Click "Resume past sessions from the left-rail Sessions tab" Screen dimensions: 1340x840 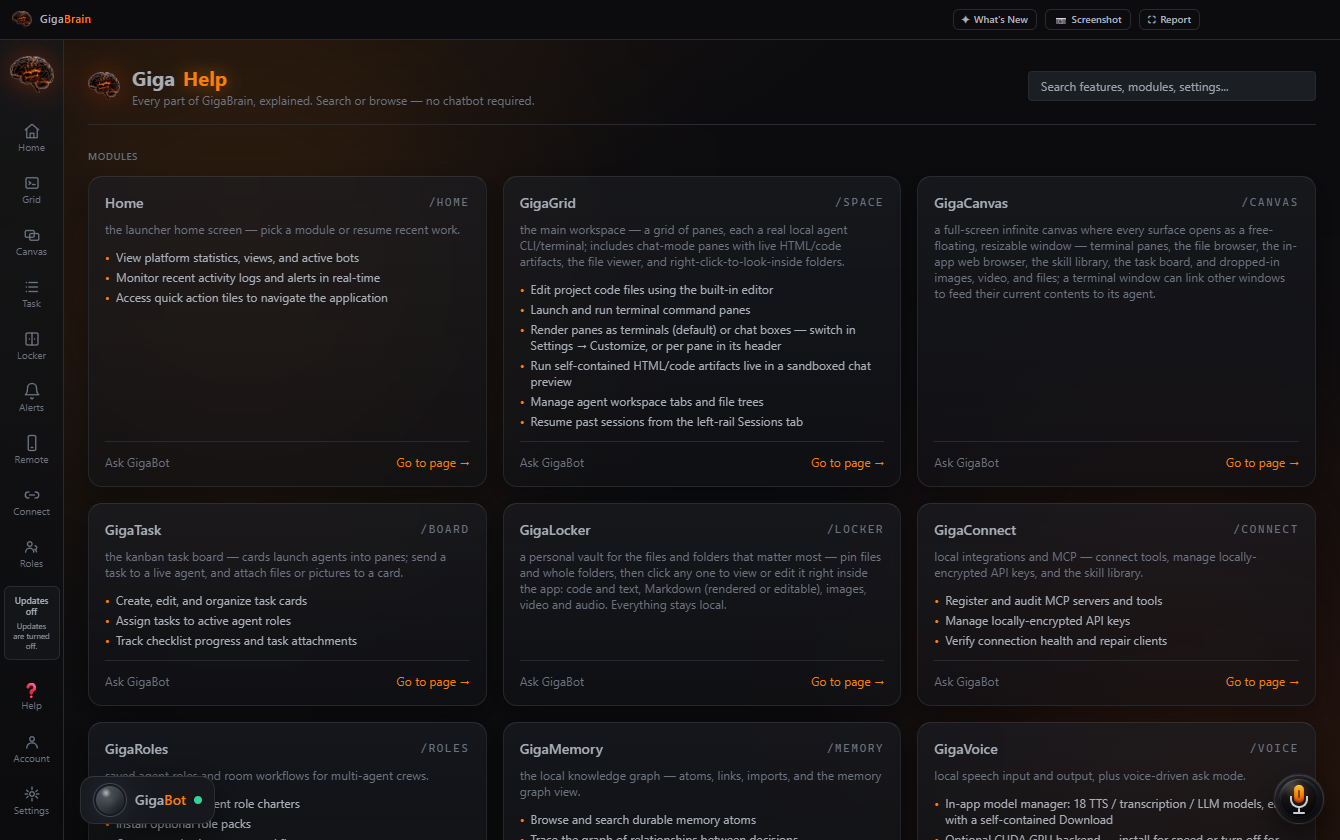tap(666, 422)
